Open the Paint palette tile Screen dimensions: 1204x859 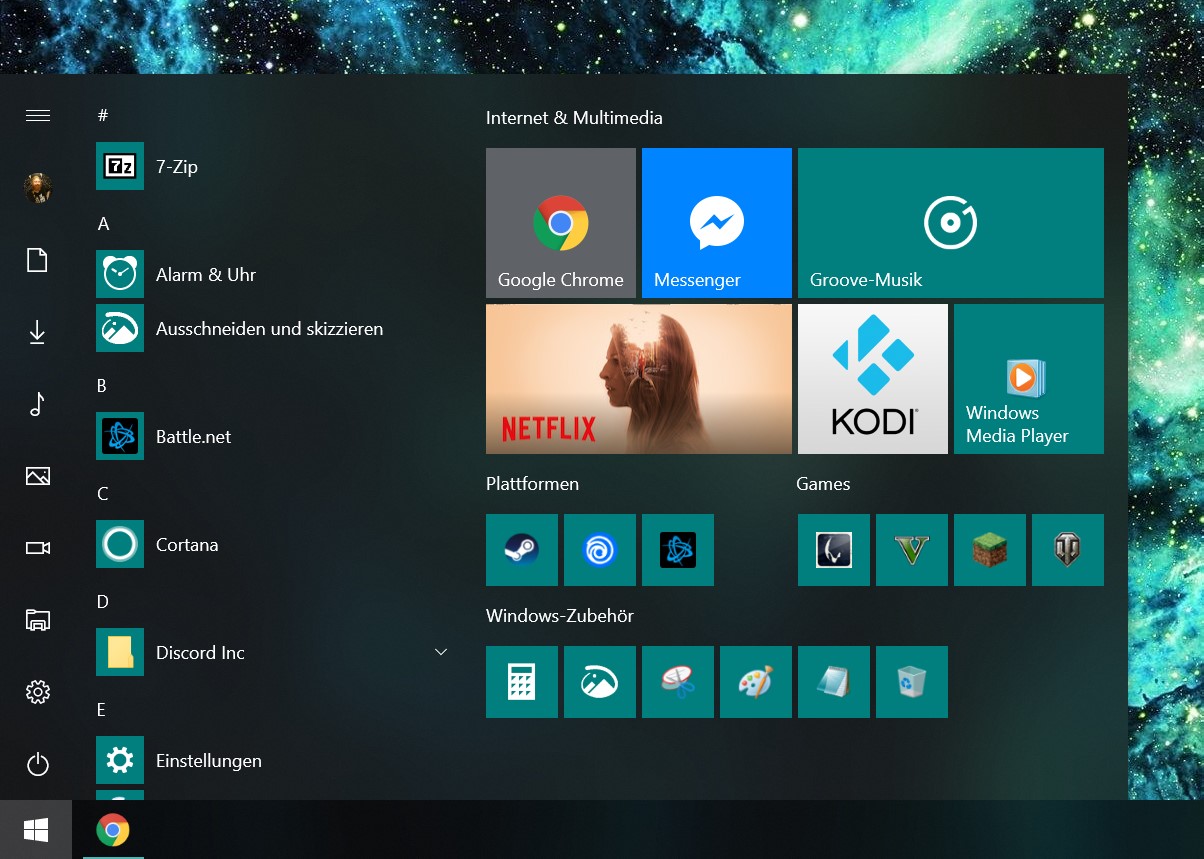(x=756, y=682)
